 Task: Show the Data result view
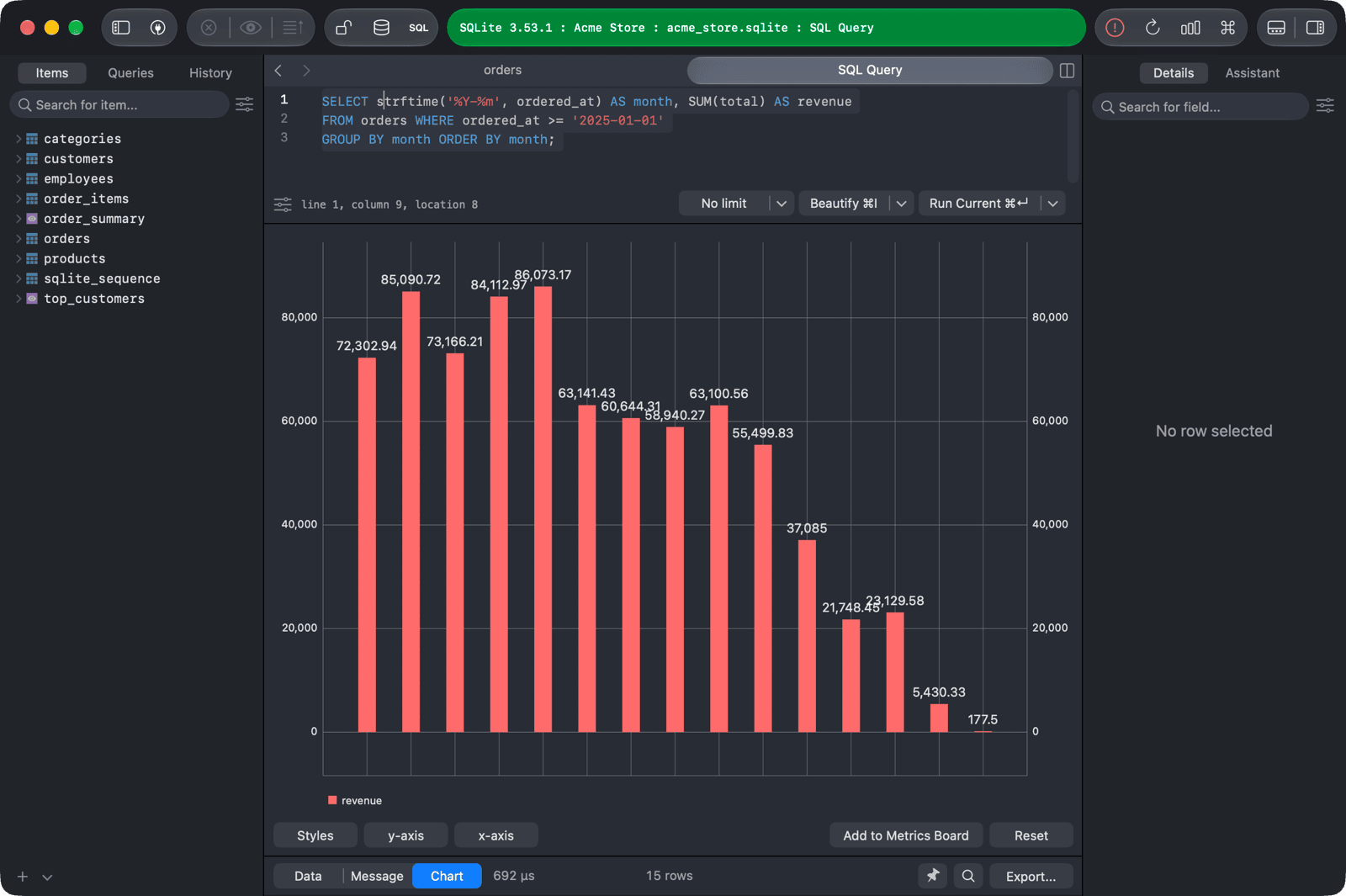pos(308,876)
